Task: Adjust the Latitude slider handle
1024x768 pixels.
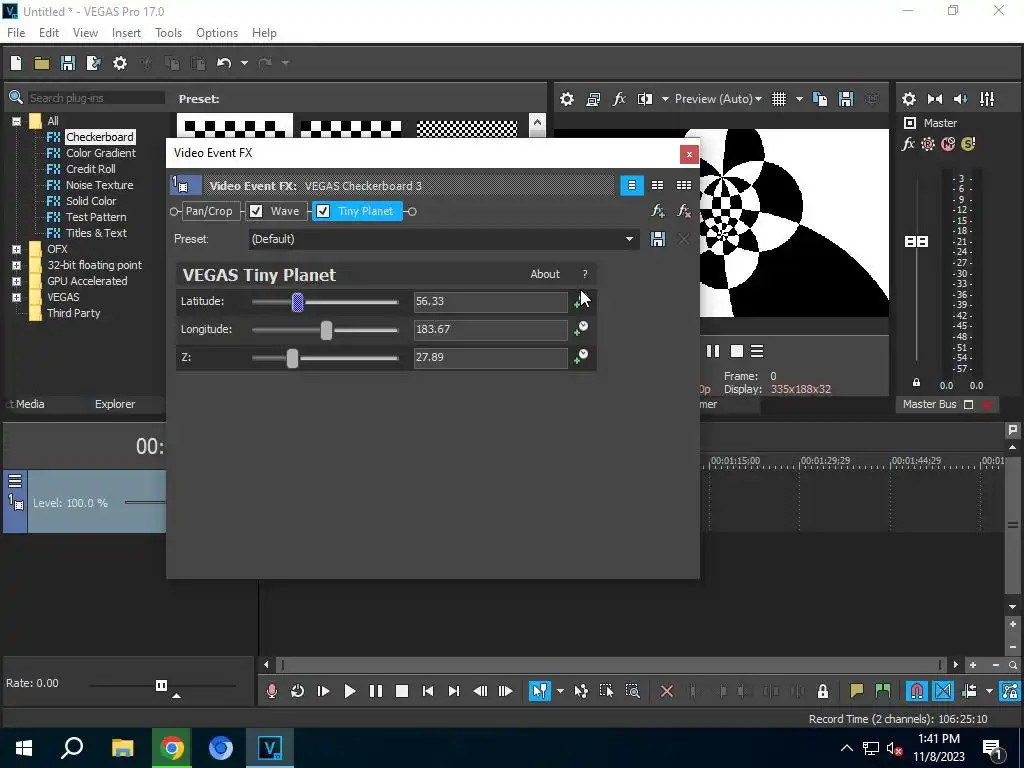Action: 297,302
